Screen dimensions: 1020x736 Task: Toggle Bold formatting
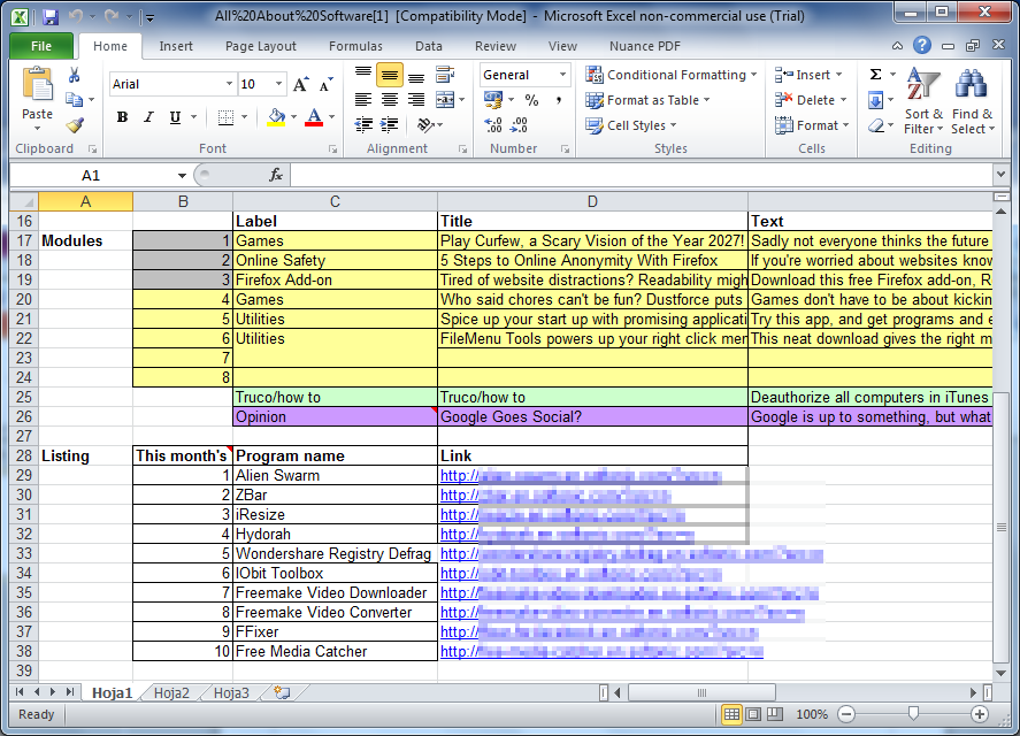coord(122,117)
